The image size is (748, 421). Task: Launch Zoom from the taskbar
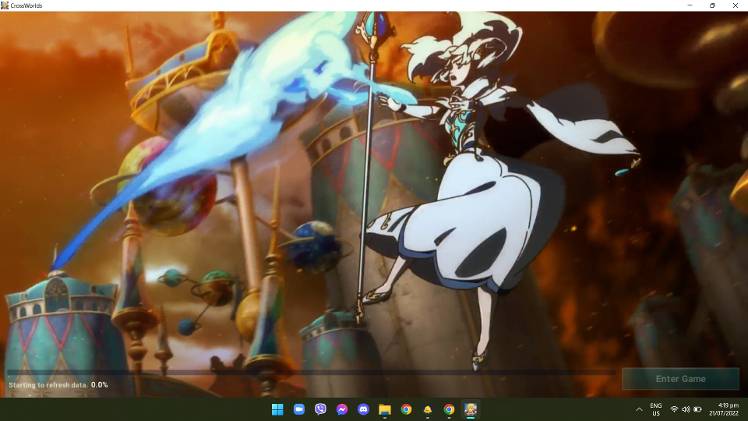299,410
